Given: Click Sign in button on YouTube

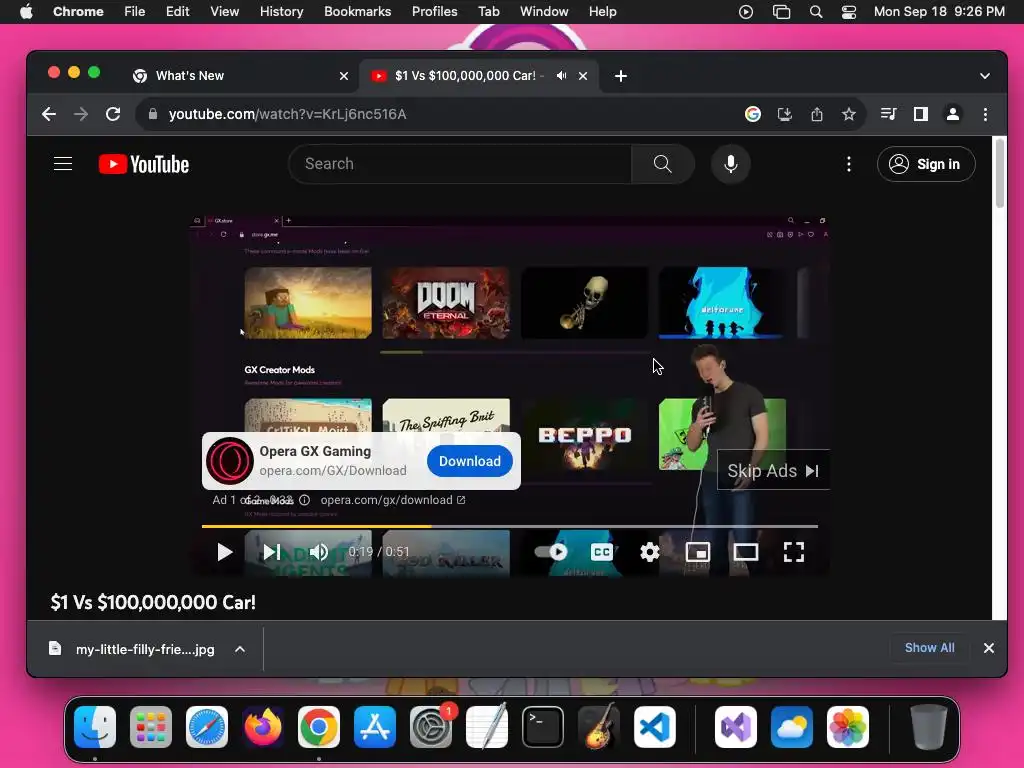Looking at the screenshot, I should [x=926, y=164].
